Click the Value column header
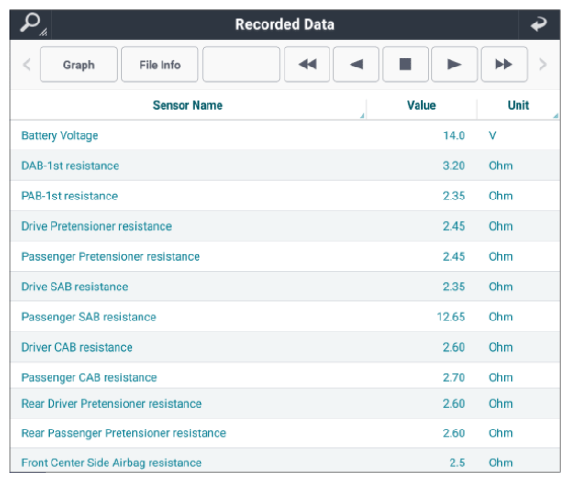The width and height of the screenshot is (570, 482). pos(421,105)
